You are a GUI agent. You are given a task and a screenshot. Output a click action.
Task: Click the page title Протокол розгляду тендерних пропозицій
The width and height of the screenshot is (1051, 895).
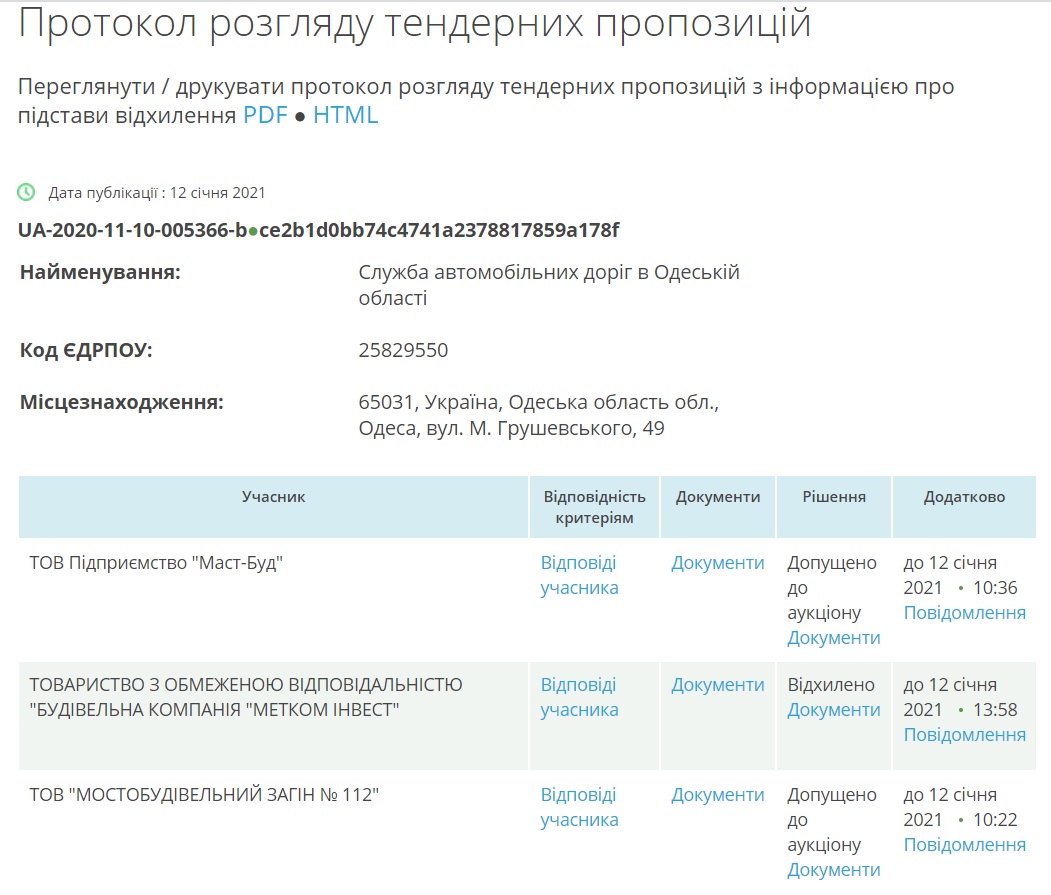pyautogui.click(x=414, y=23)
